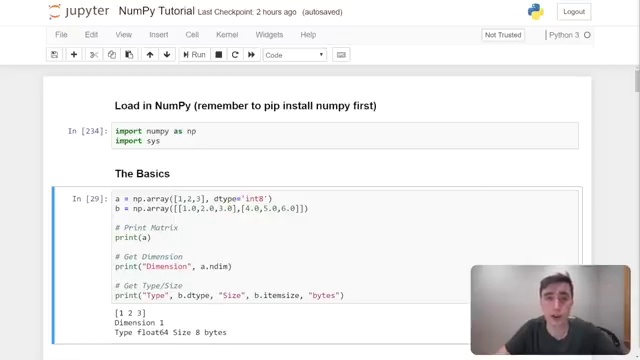640x360 pixels.
Task: Click the webcam video overlay
Action: [x=551, y=310]
